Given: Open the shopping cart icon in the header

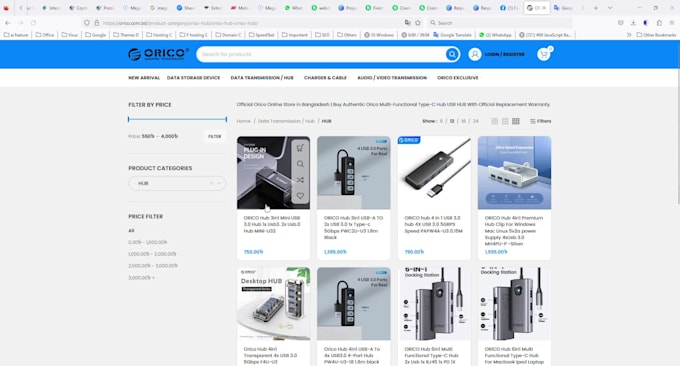Looking at the screenshot, I should [x=543, y=54].
